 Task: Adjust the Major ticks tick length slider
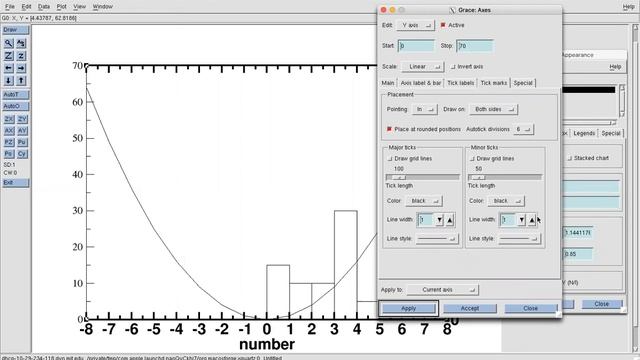point(422,178)
